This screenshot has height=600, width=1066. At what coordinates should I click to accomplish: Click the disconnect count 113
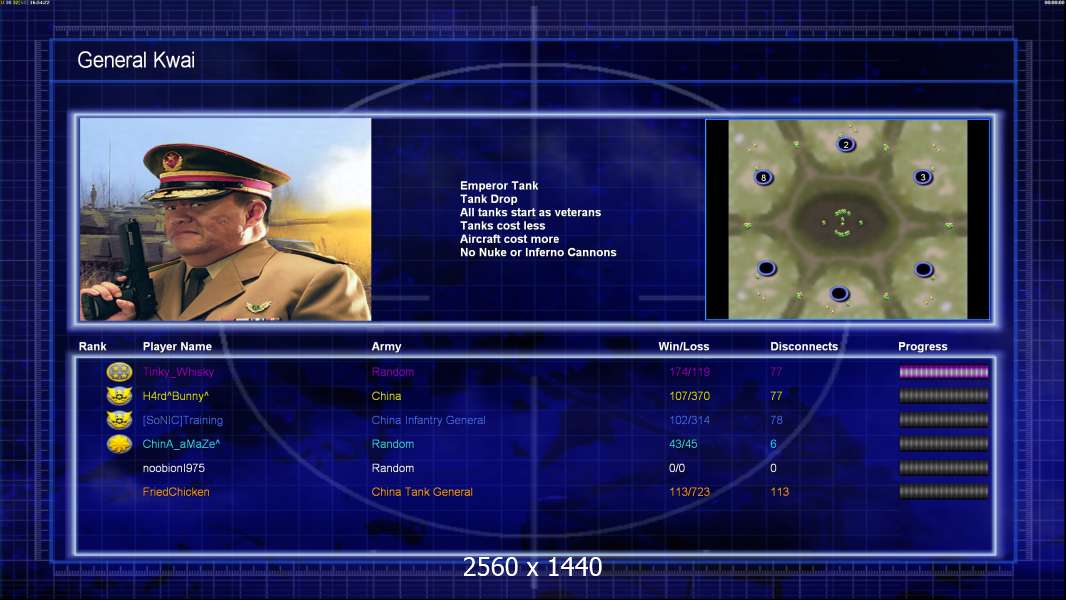click(779, 491)
